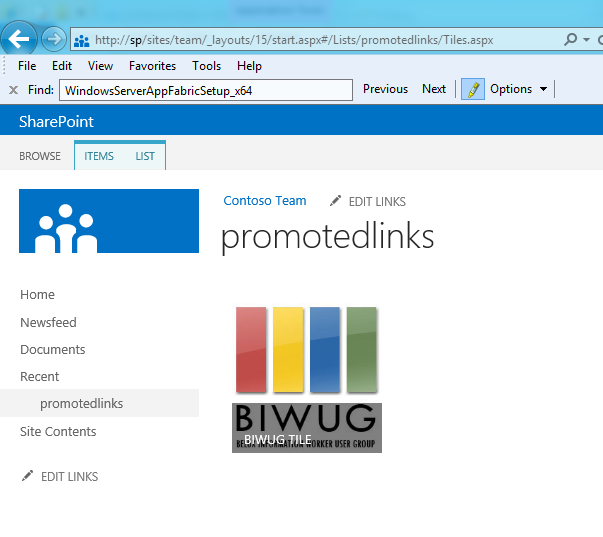Switch to the BROWSE ribbon tab

(40, 156)
